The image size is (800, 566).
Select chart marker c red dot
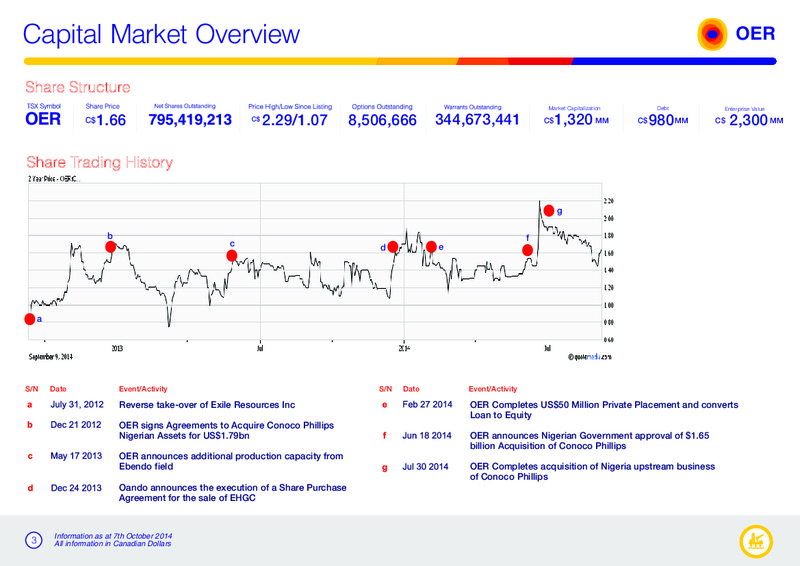(232, 255)
